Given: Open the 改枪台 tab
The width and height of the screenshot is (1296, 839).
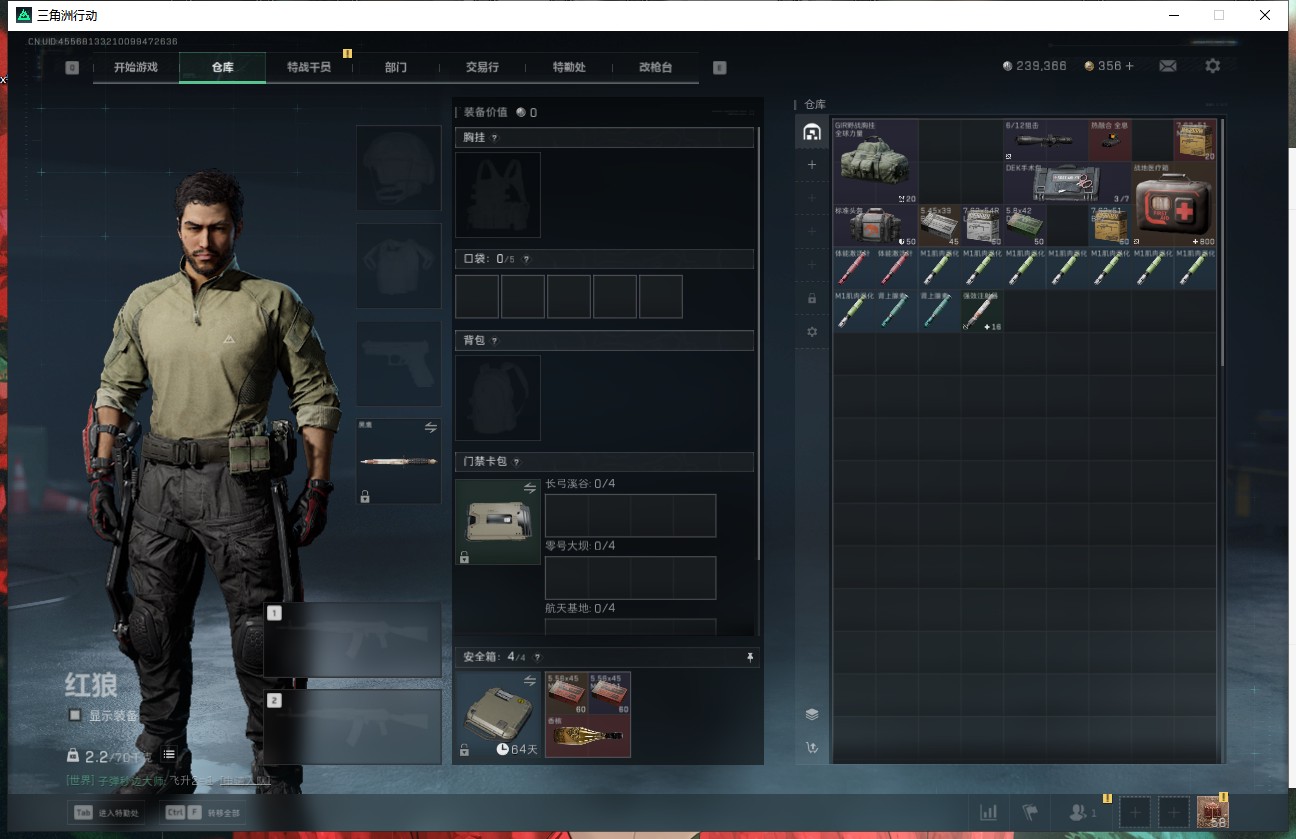Looking at the screenshot, I should coord(655,67).
